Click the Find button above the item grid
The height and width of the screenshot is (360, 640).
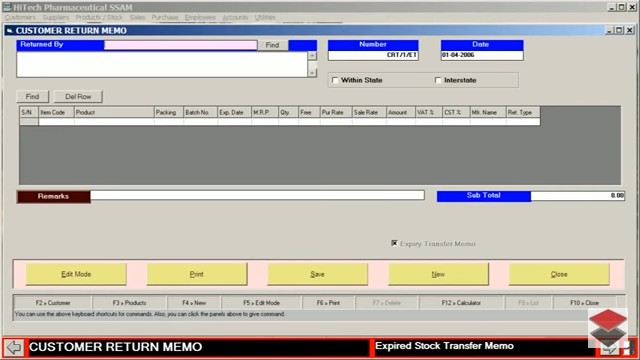coord(32,96)
